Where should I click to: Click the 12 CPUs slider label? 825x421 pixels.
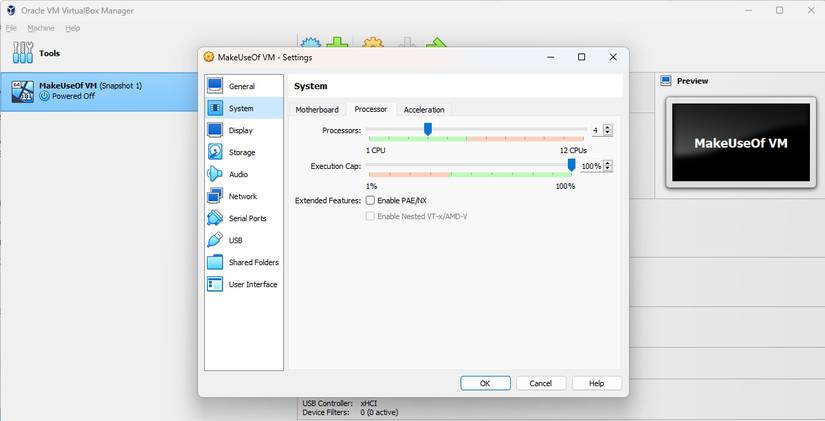[573, 150]
